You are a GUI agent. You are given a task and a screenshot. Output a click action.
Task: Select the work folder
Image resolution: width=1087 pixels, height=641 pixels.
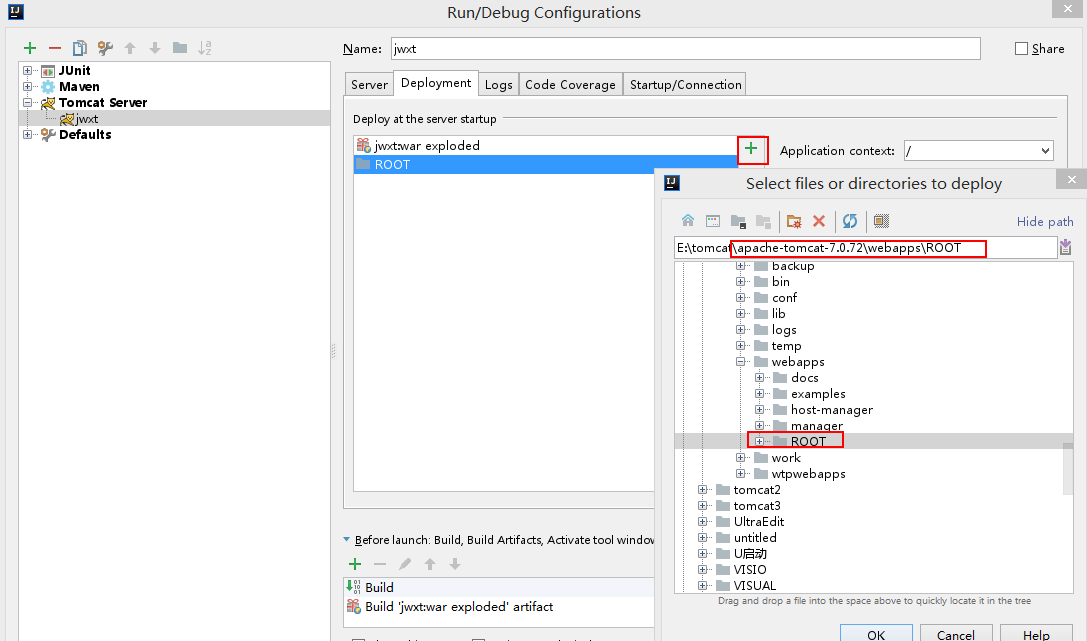click(785, 458)
